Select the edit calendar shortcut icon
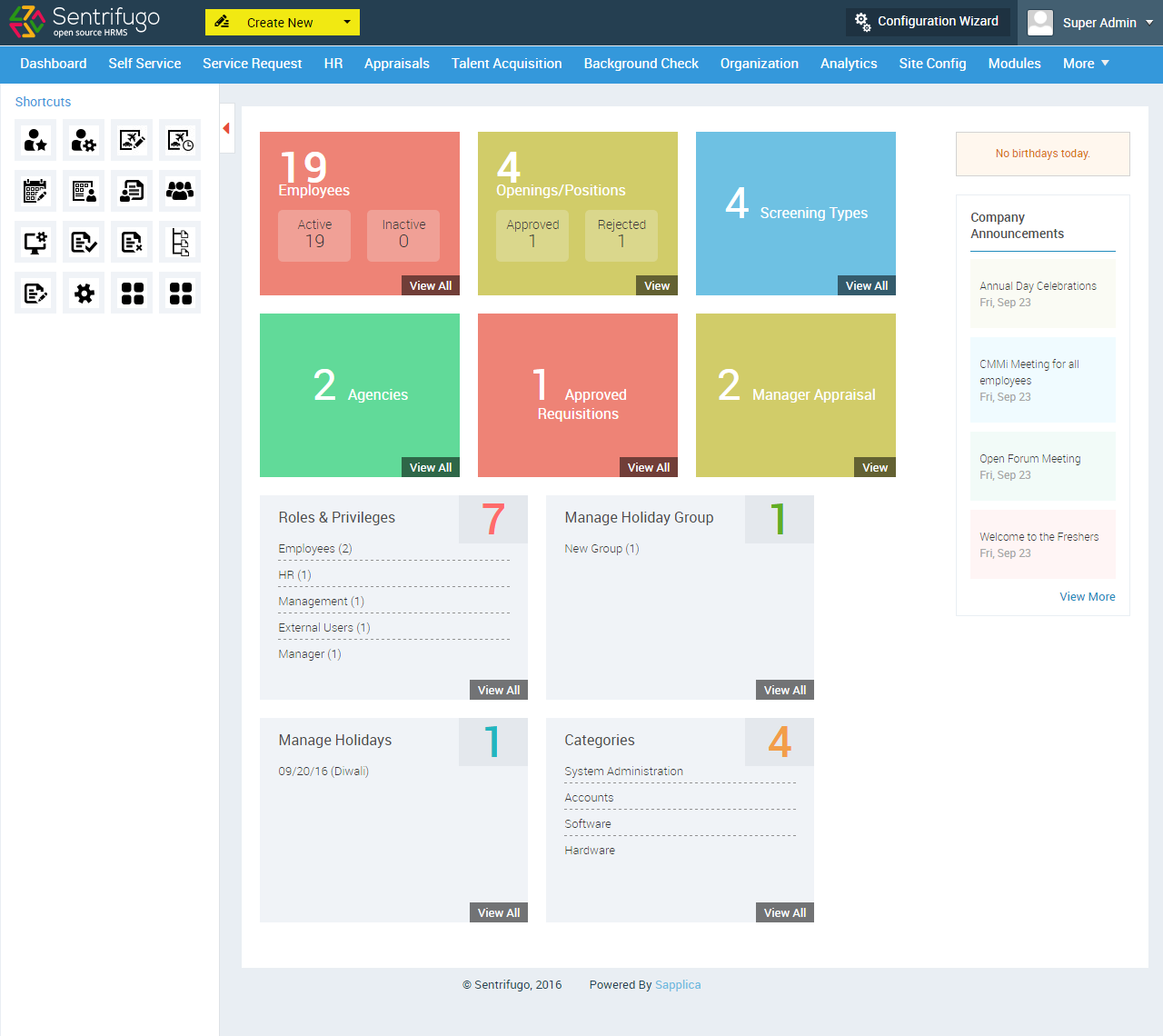1163x1036 pixels. coord(35,191)
